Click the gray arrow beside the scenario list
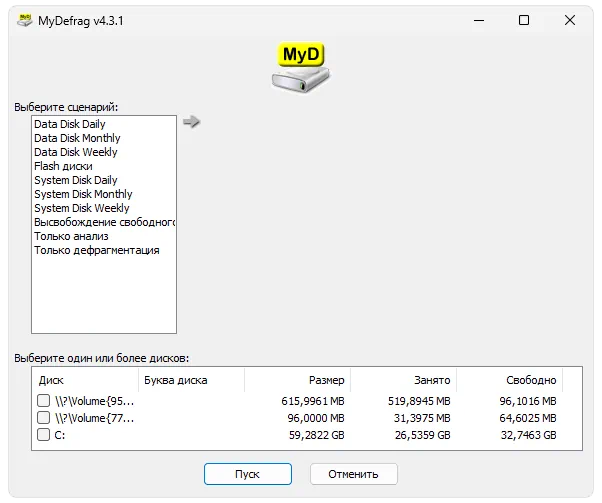Screen dimensions: 602x503 coord(191,122)
